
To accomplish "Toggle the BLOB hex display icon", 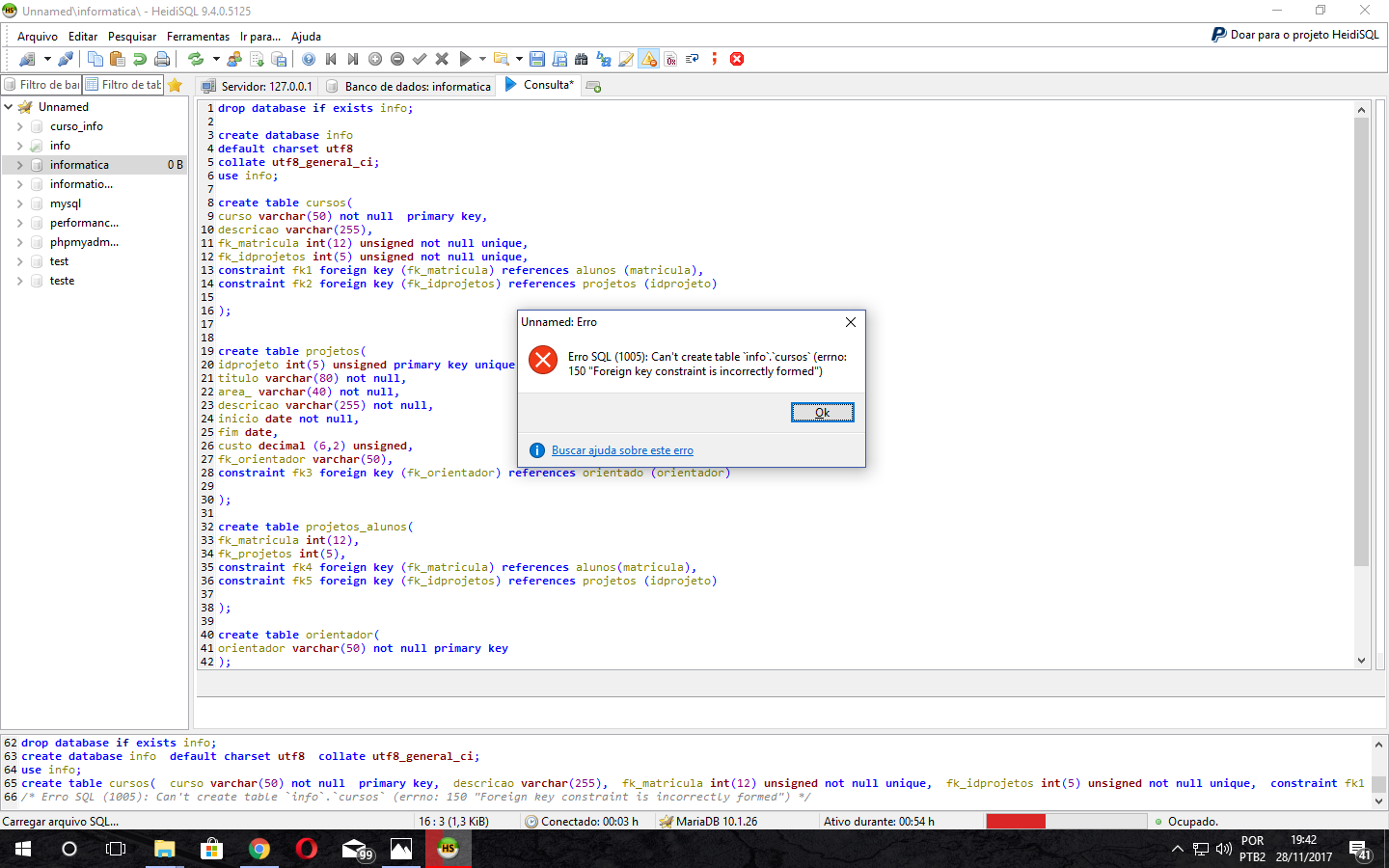I will [x=670, y=59].
